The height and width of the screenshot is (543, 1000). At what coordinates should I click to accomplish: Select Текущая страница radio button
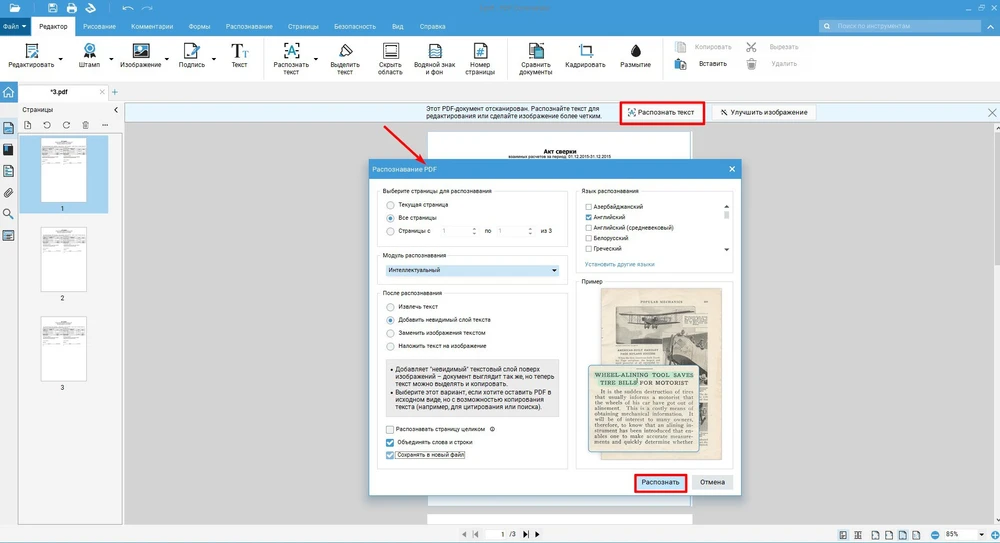pyautogui.click(x=390, y=204)
